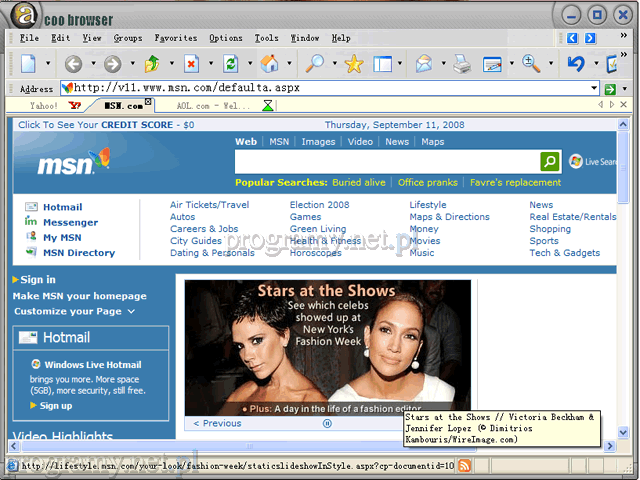The height and width of the screenshot is (480, 640).
Task: Open the Favorites star icon
Action: [x=353, y=64]
